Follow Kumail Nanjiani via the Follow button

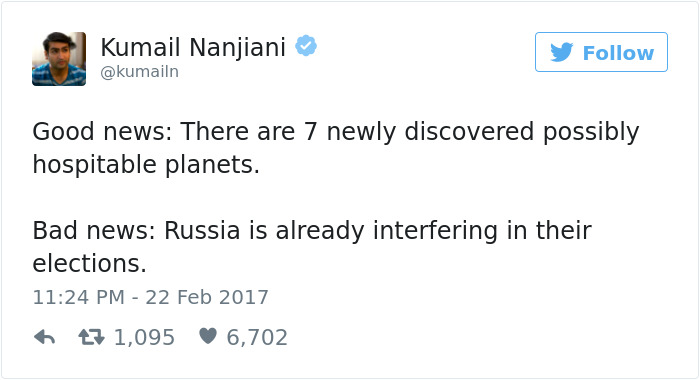[601, 52]
